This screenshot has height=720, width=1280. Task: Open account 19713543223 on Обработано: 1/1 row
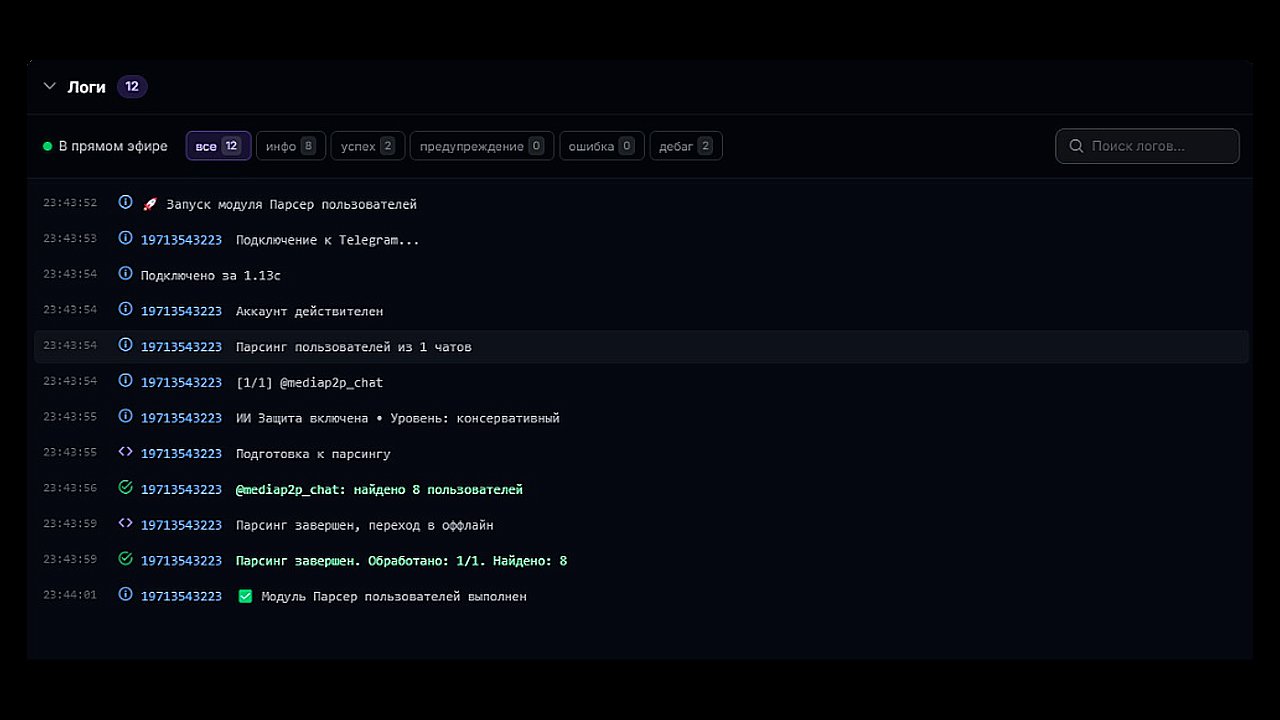click(181, 561)
